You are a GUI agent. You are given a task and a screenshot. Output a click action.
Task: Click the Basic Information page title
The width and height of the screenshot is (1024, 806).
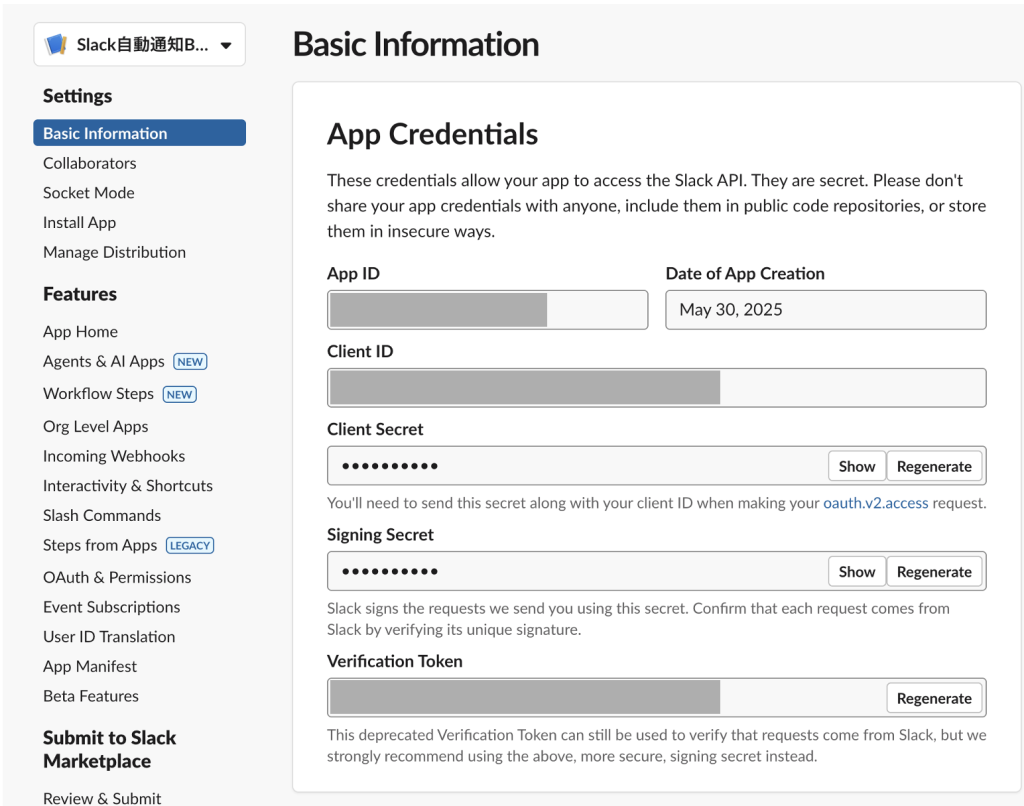tap(416, 44)
